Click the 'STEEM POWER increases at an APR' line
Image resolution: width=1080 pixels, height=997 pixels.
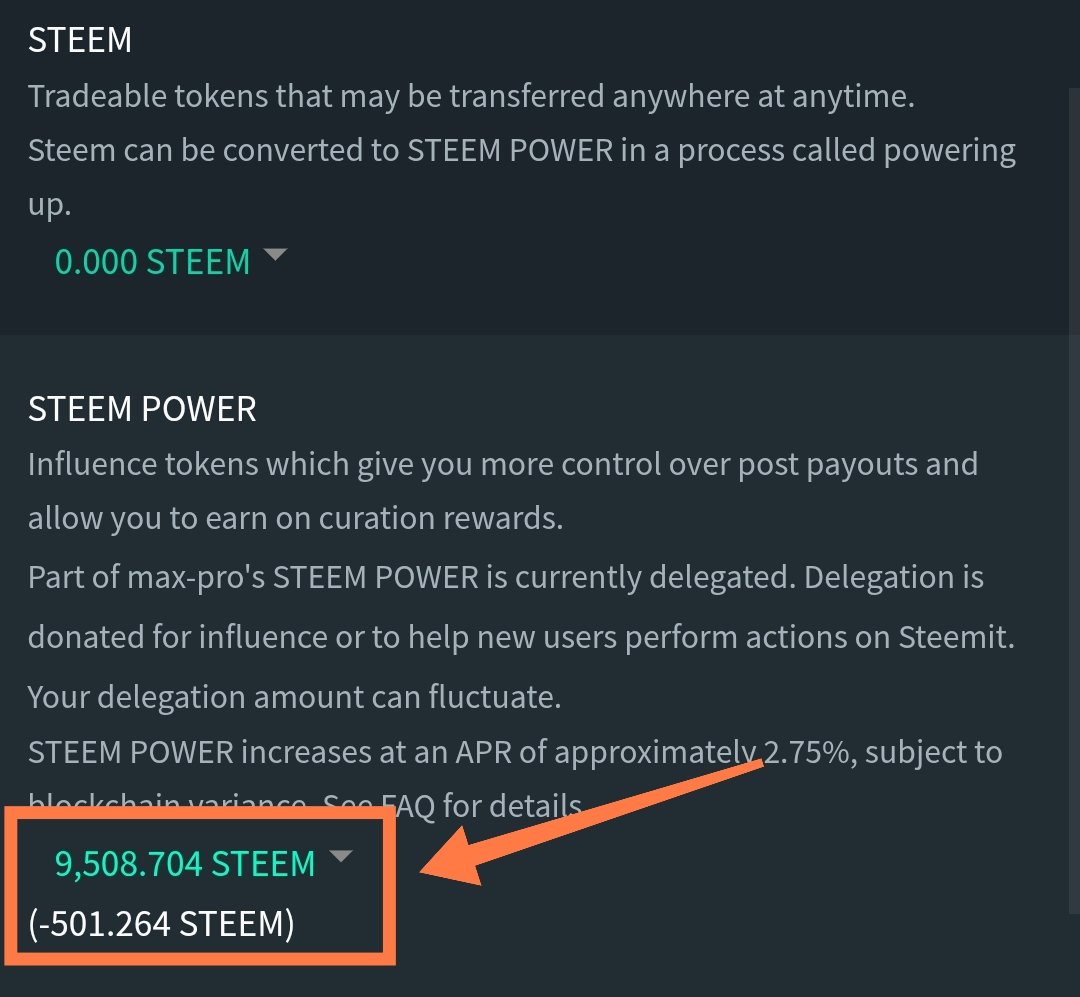[515, 752]
